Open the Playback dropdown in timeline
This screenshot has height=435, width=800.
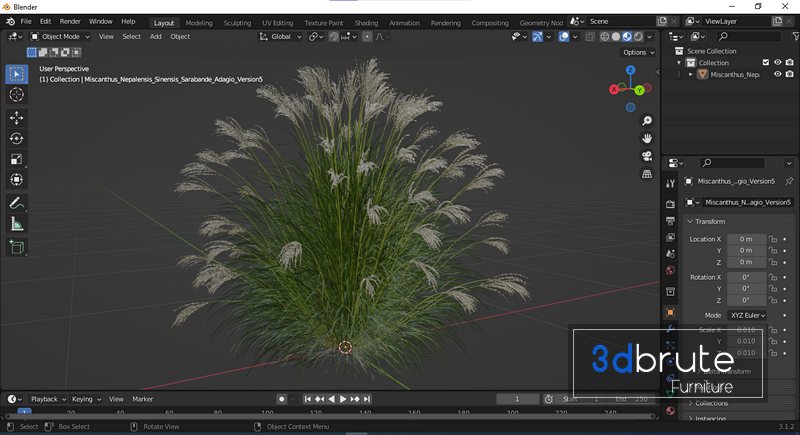pyautogui.click(x=48, y=399)
